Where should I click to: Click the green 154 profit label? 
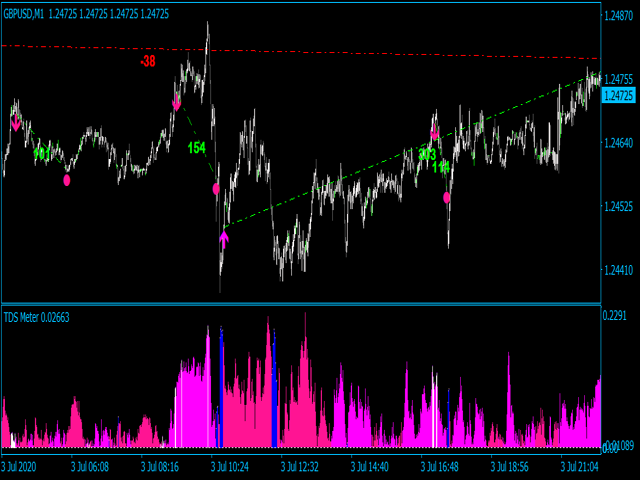coord(197,148)
